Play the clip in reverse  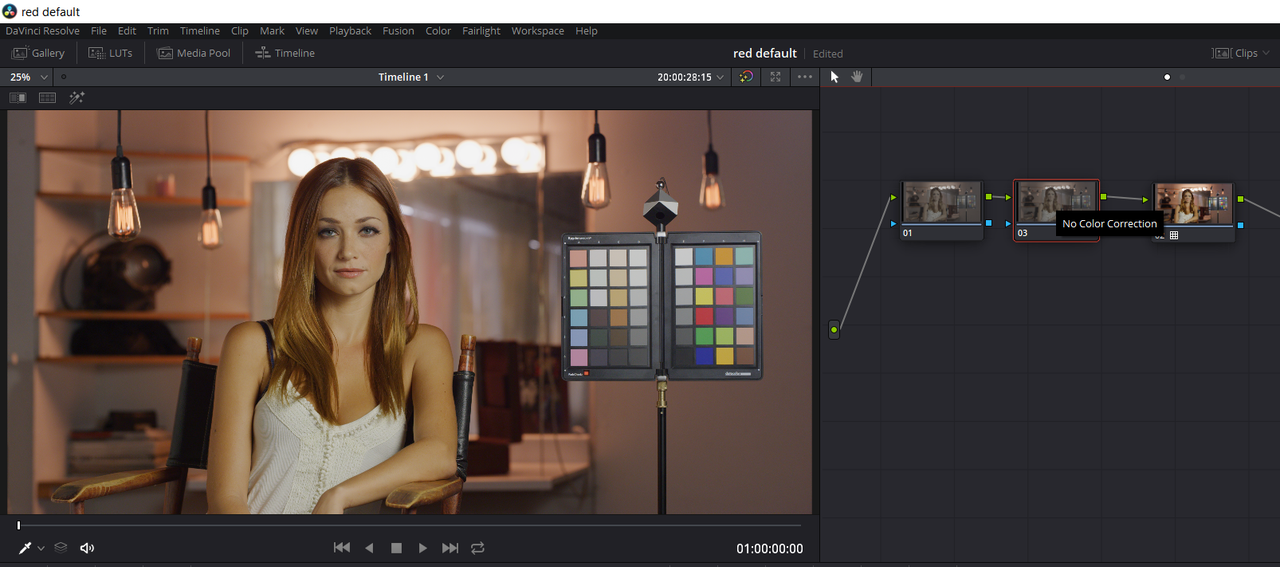pyautogui.click(x=369, y=548)
